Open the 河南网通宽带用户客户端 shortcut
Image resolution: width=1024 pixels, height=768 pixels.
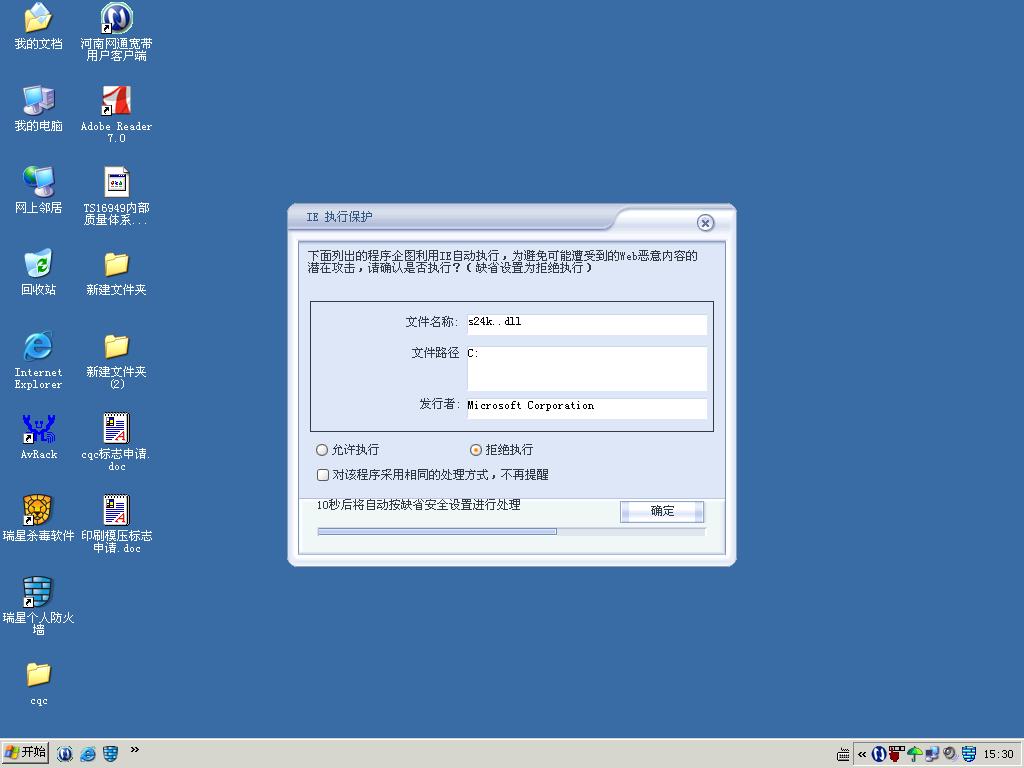pyautogui.click(x=116, y=31)
